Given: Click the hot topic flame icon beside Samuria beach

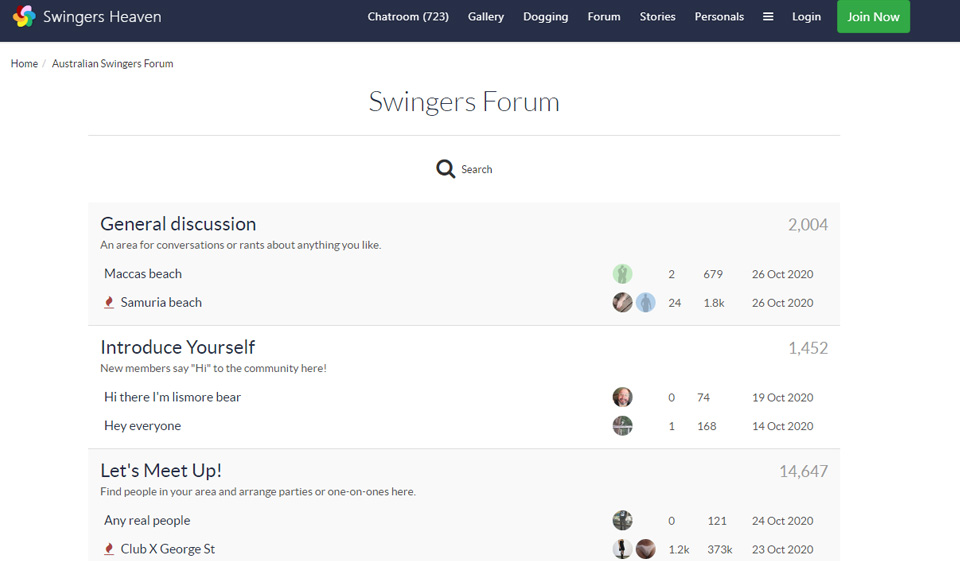Looking at the screenshot, I should click(109, 302).
